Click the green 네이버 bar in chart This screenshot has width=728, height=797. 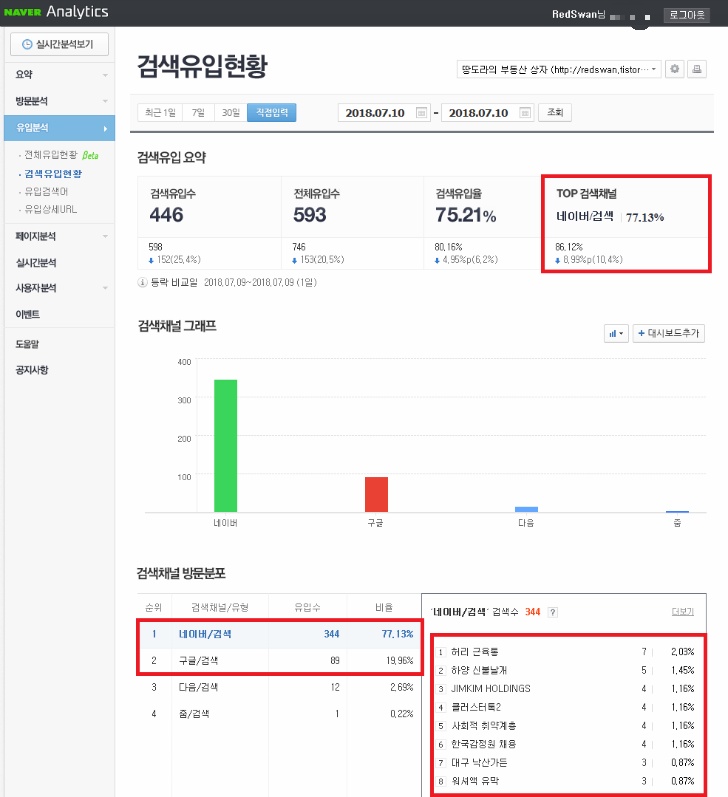226,446
